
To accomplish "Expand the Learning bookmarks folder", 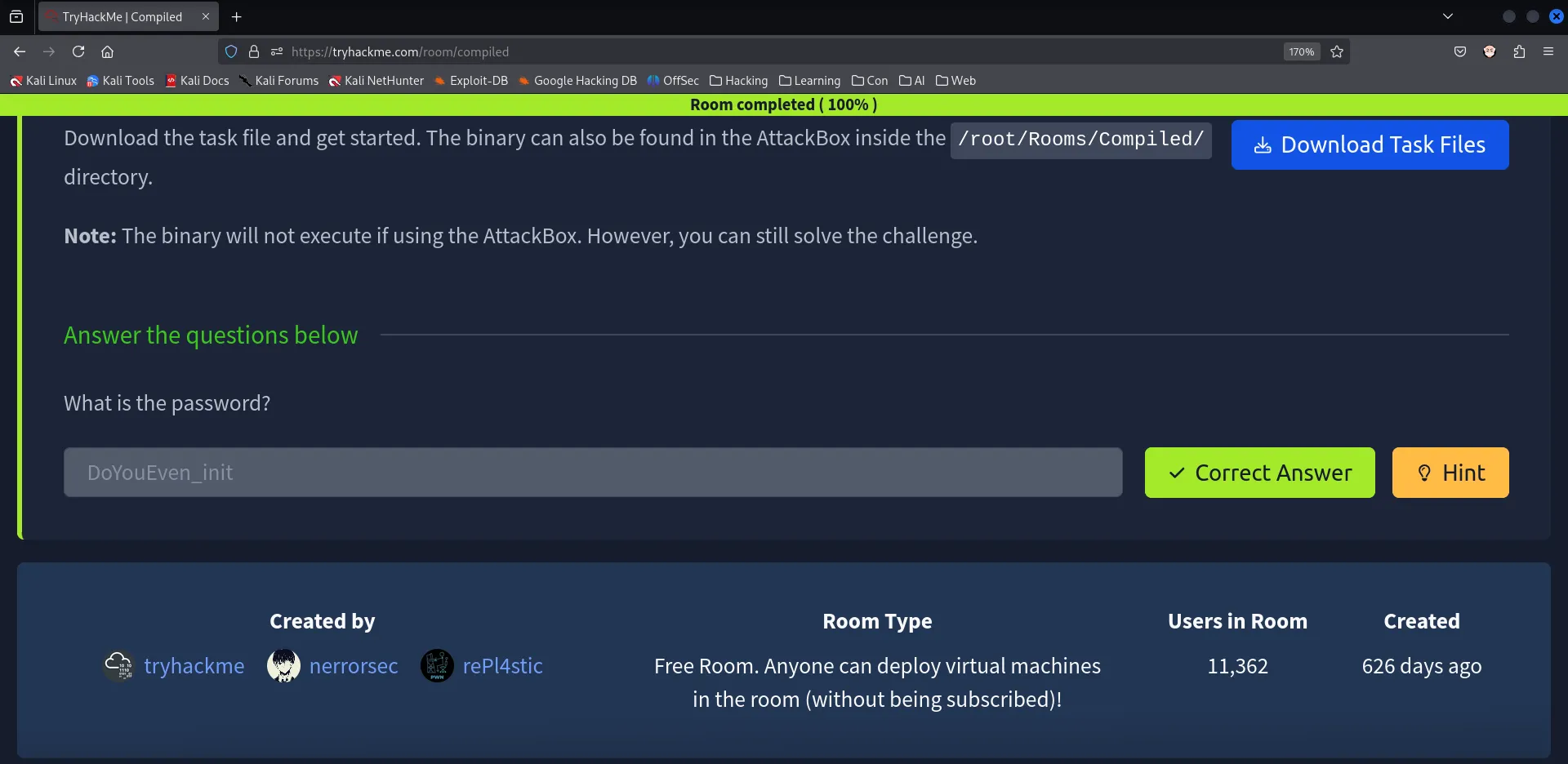I will (809, 81).
